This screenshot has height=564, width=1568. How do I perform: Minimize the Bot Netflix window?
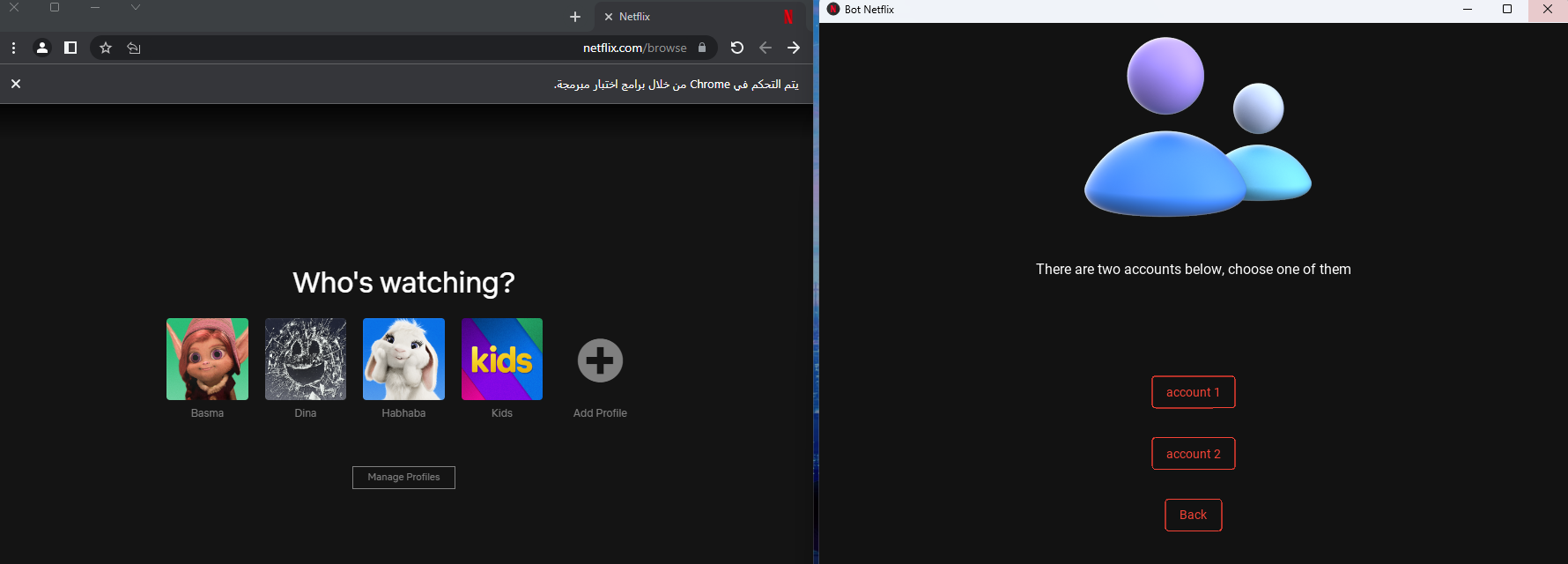point(1468,10)
